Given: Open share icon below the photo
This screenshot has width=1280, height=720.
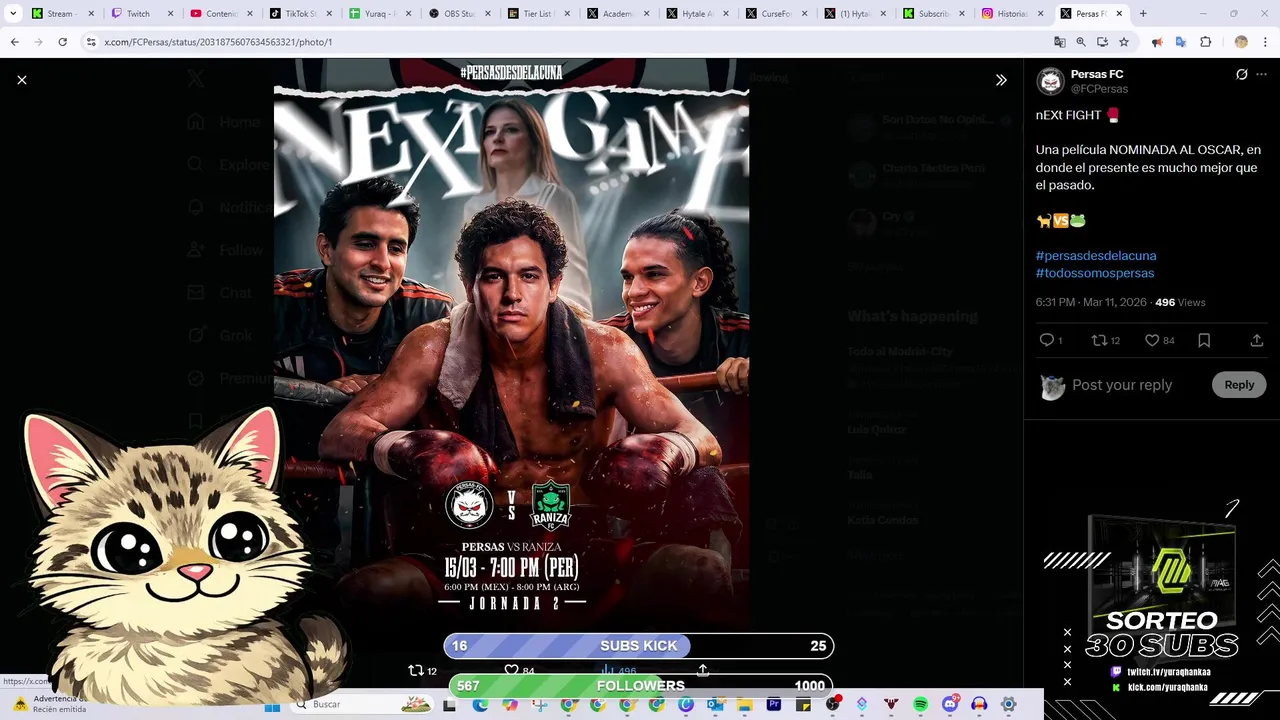Looking at the screenshot, I should coord(703,670).
